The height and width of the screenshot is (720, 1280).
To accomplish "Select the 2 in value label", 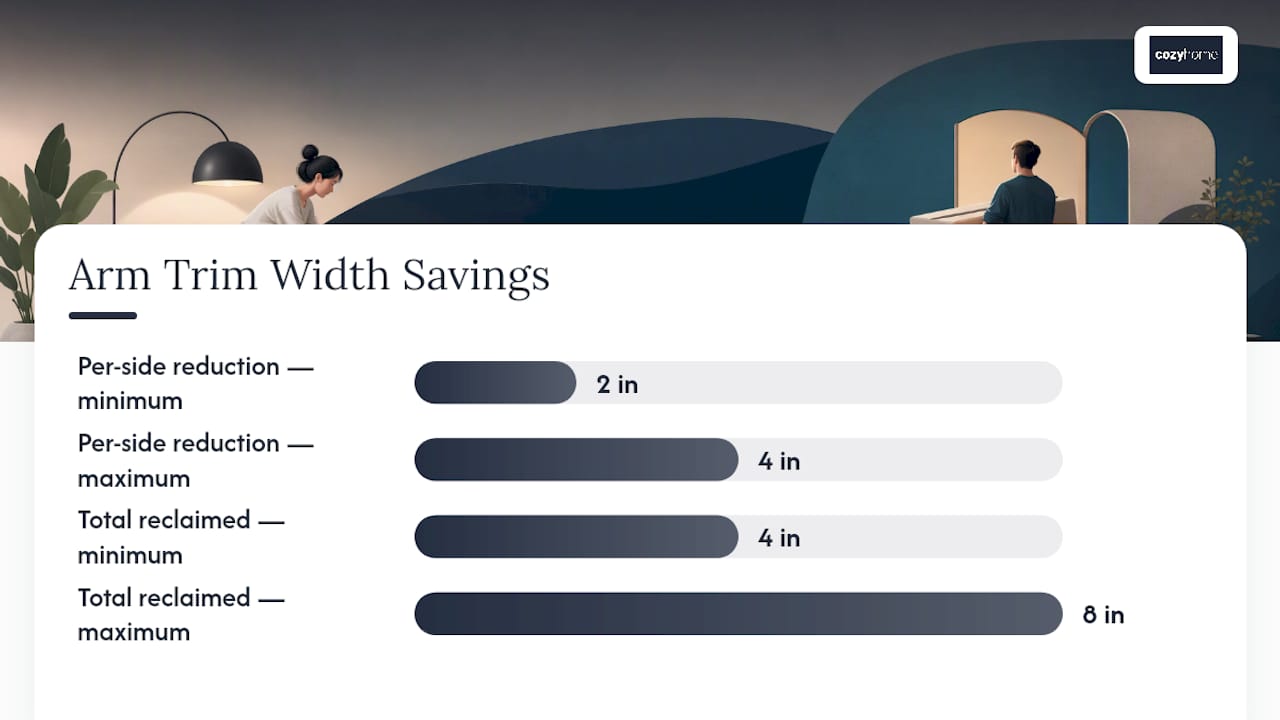I will 617,385.
